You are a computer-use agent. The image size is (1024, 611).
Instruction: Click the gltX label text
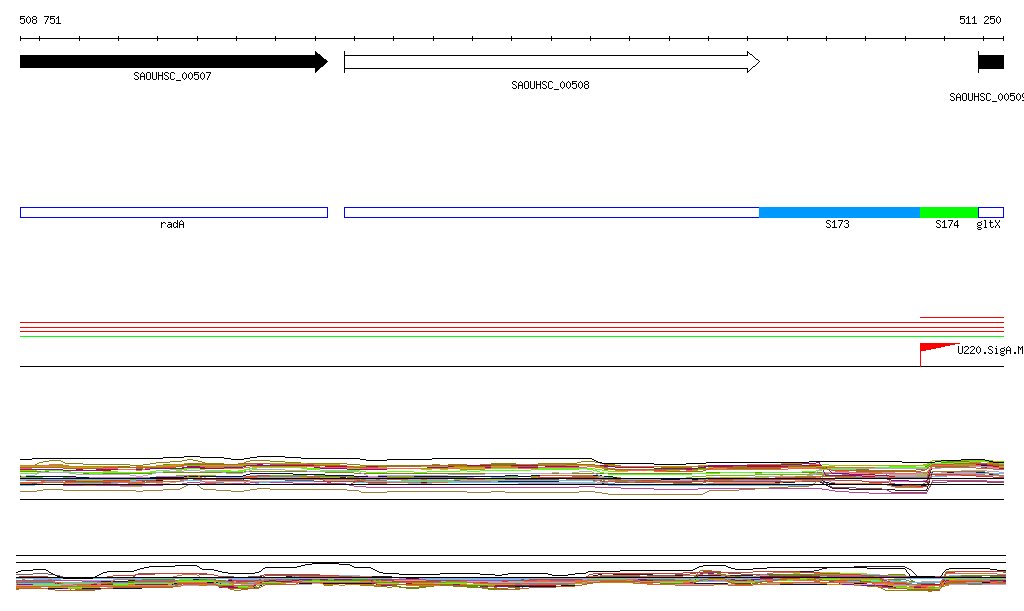click(x=989, y=225)
